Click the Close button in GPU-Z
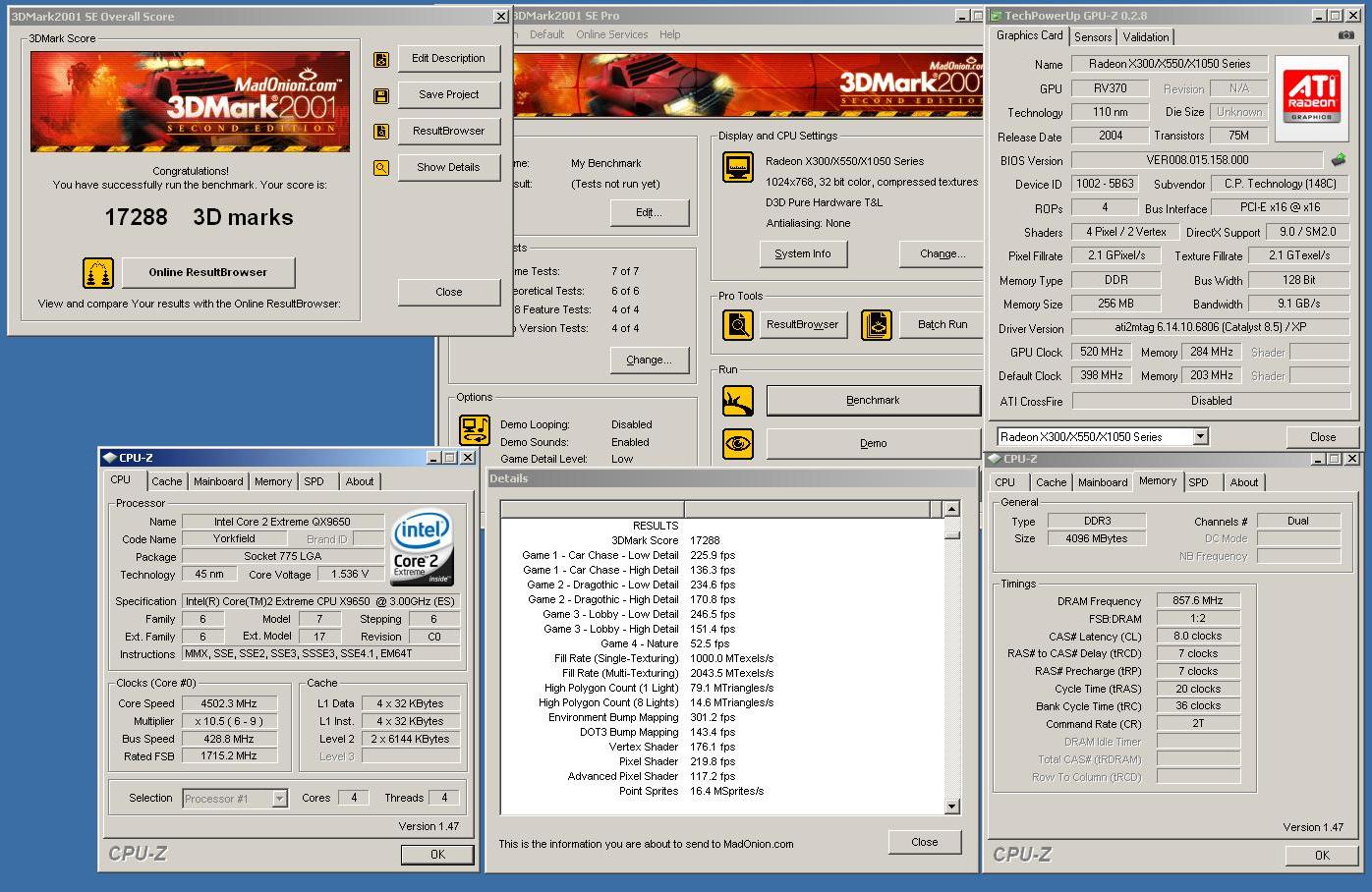 1323,438
